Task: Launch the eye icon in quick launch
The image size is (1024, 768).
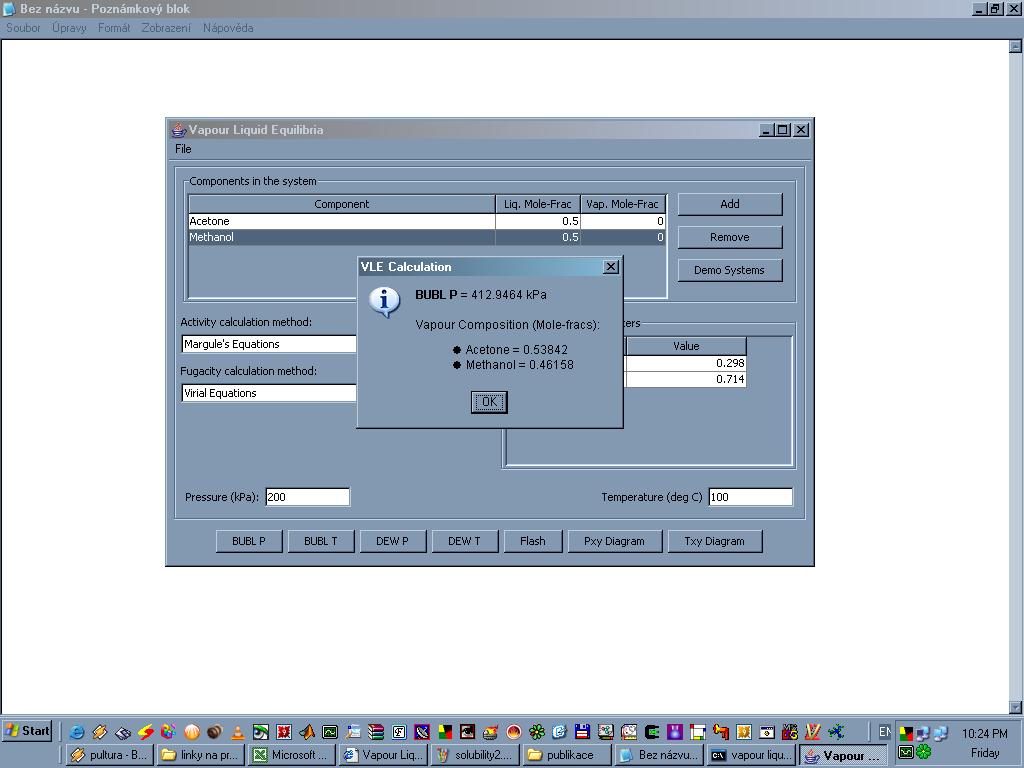Action: coord(261,731)
